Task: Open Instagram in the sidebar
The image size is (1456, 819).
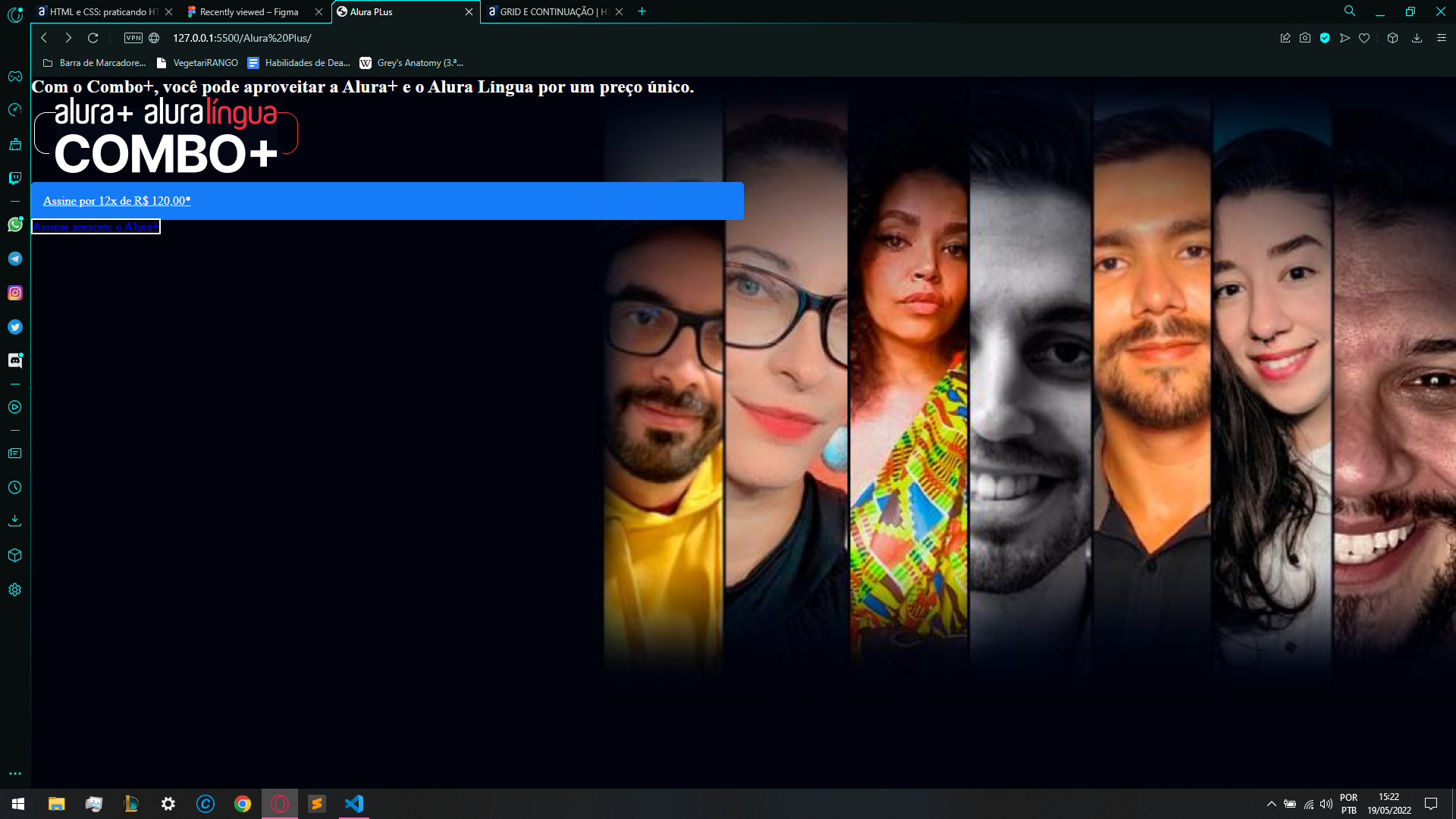Action: pos(15,293)
